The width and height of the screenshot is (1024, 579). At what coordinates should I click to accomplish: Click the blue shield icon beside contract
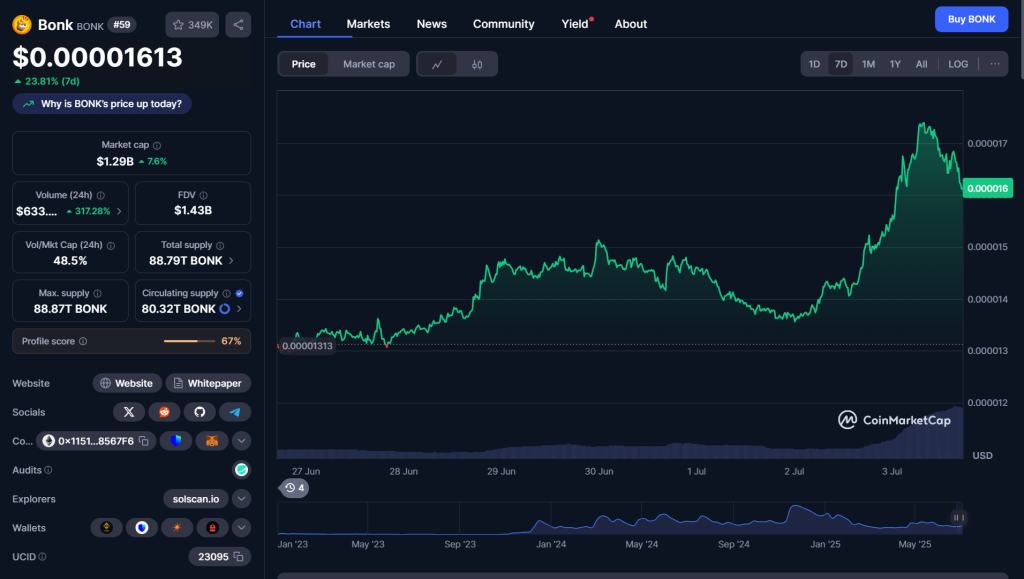(x=176, y=441)
